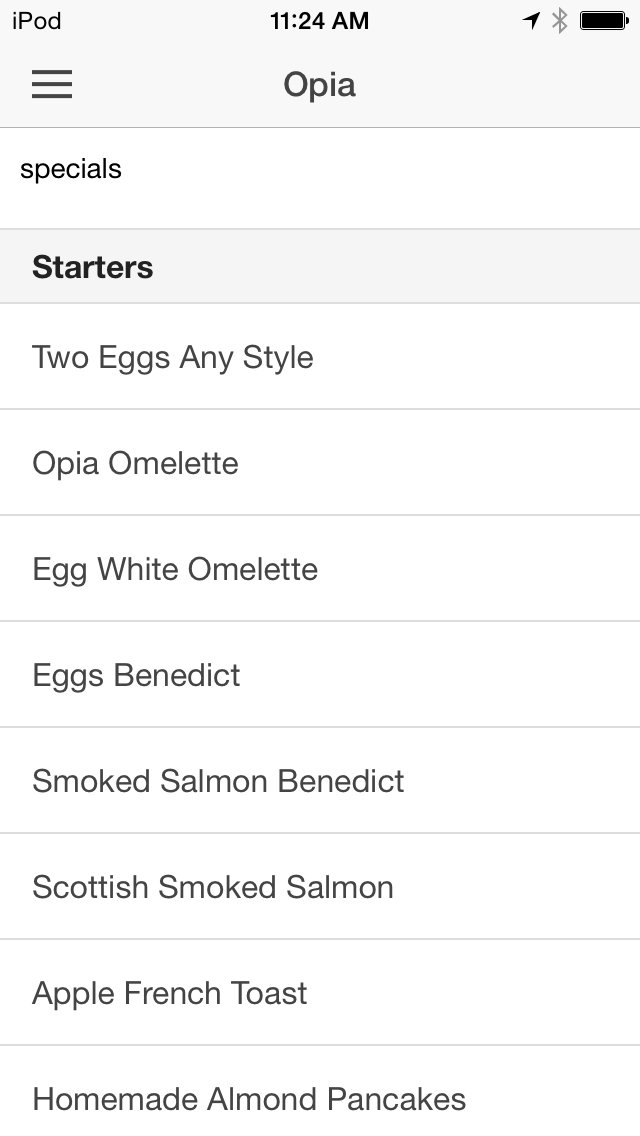
Task: Tap the Opia title in header
Action: tap(319, 85)
